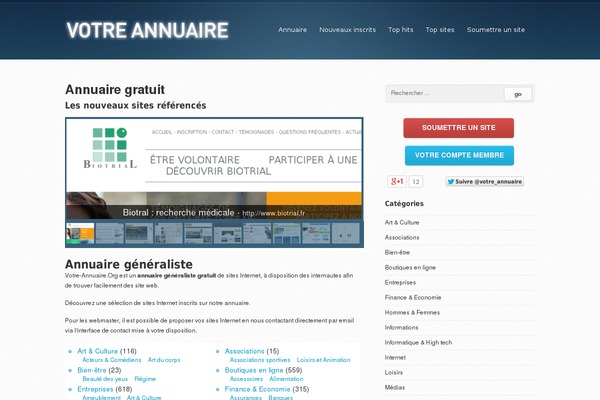Open Finance & Economie (315) directory link
600x400 pixels.
[258, 389]
